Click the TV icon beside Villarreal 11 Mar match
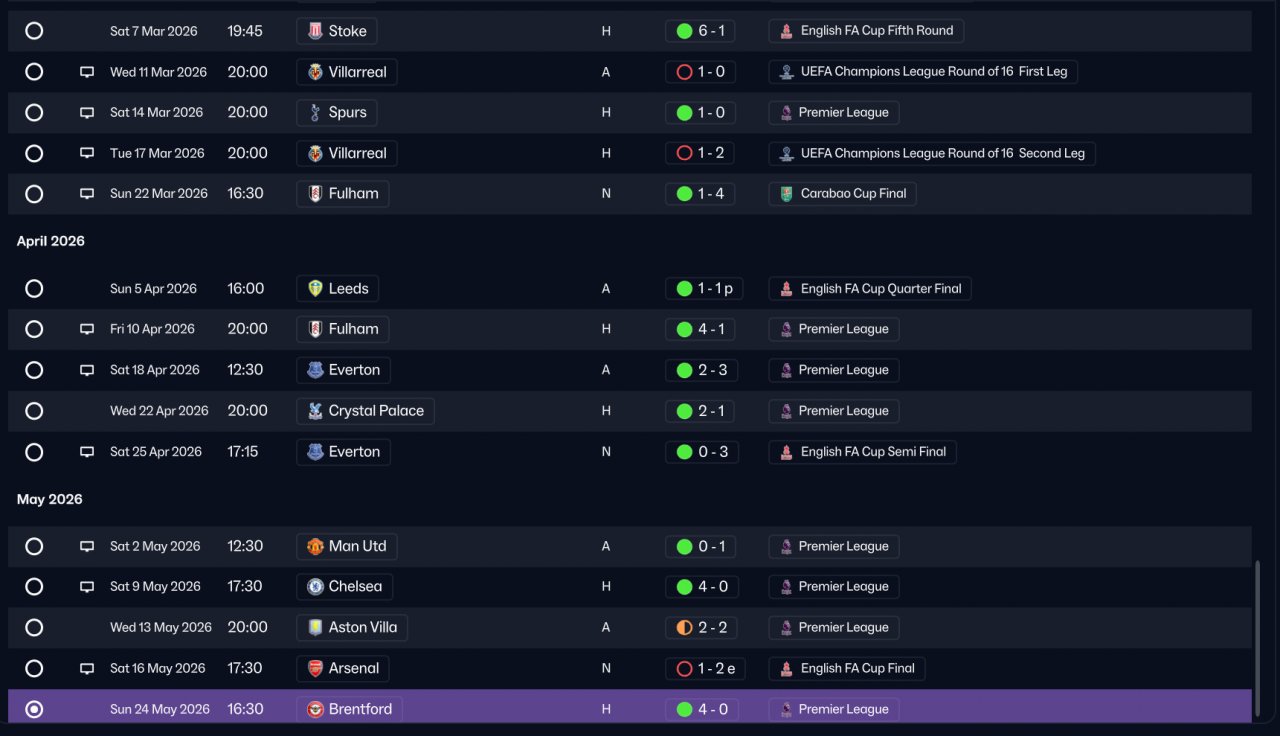Screen dimensions: 1280x736 (87, 72)
